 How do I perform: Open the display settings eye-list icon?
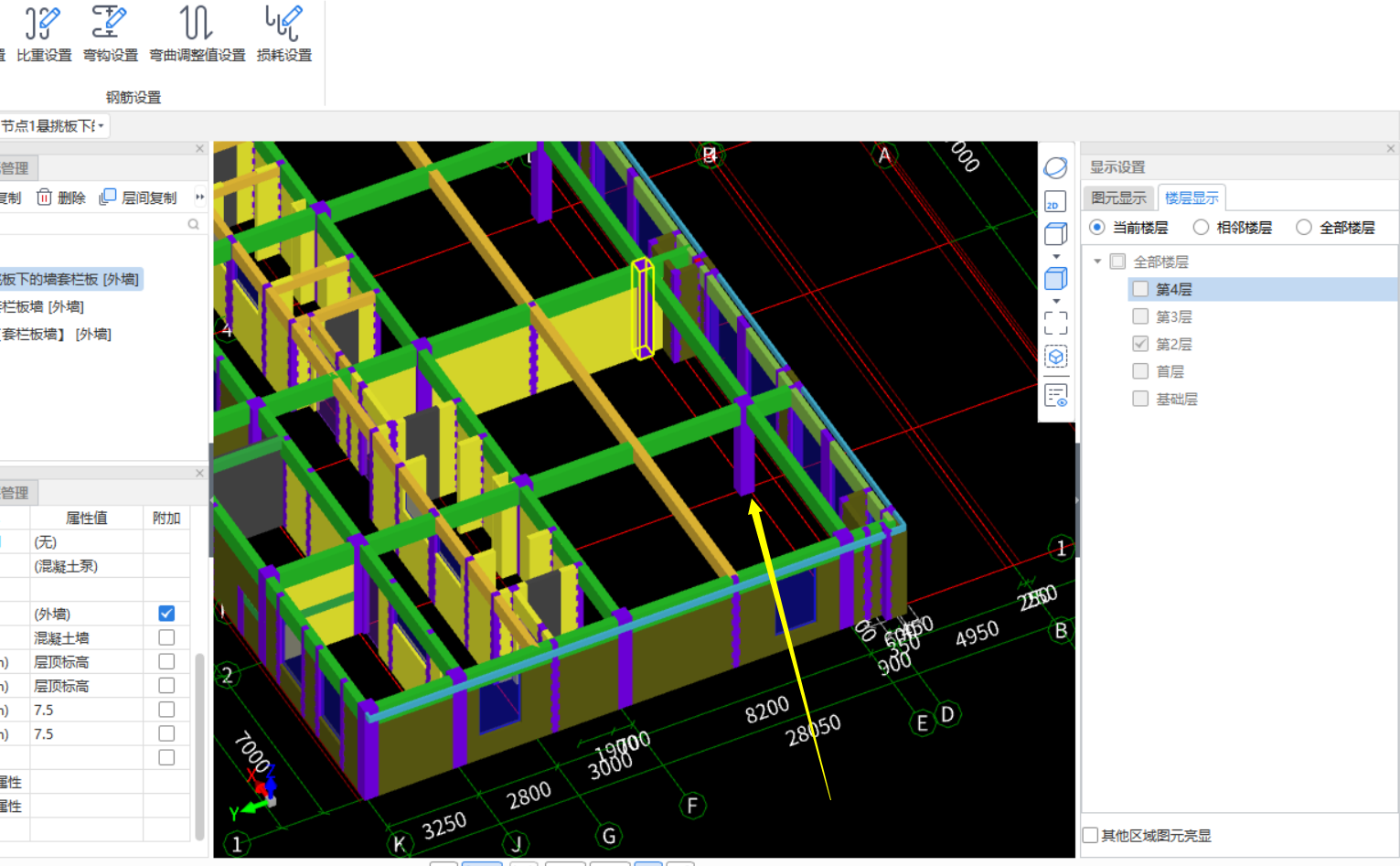pos(1055,396)
